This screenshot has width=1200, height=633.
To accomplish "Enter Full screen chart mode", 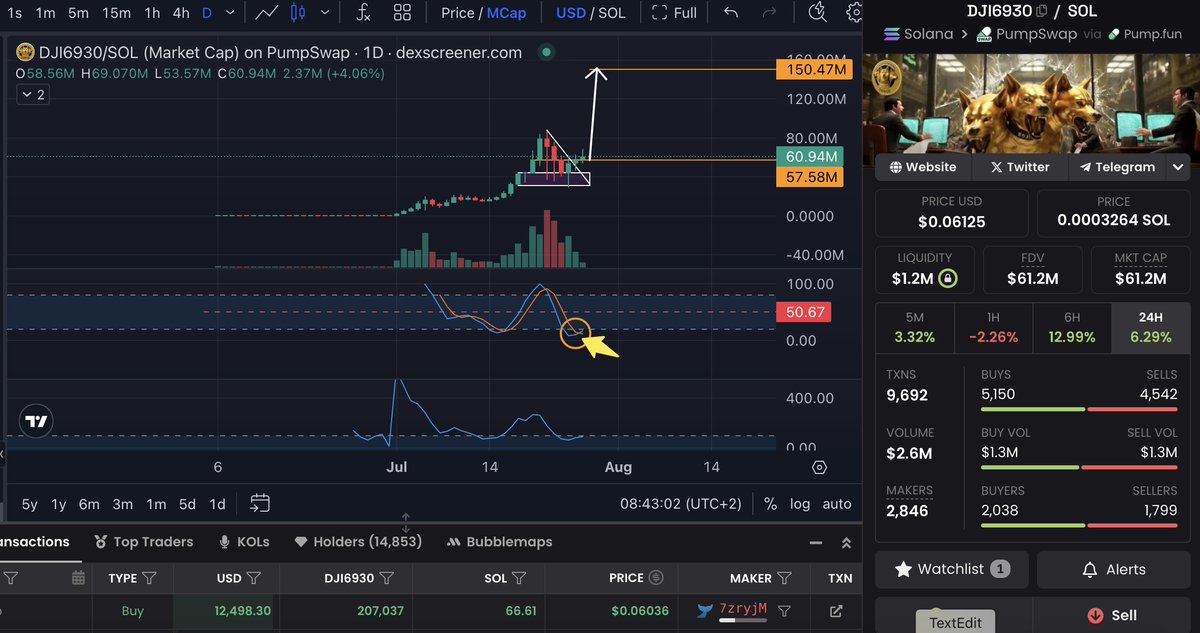I will tap(674, 13).
